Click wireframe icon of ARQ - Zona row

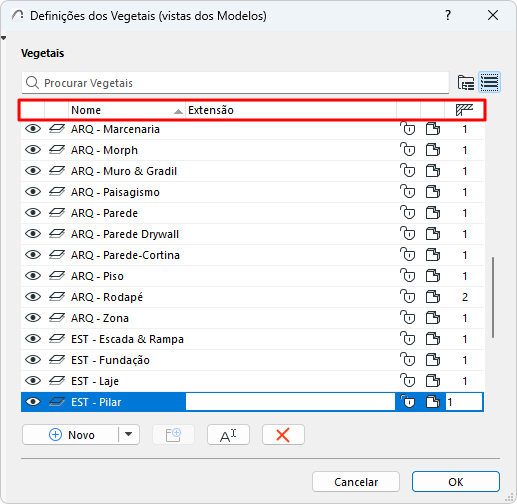pos(57,318)
